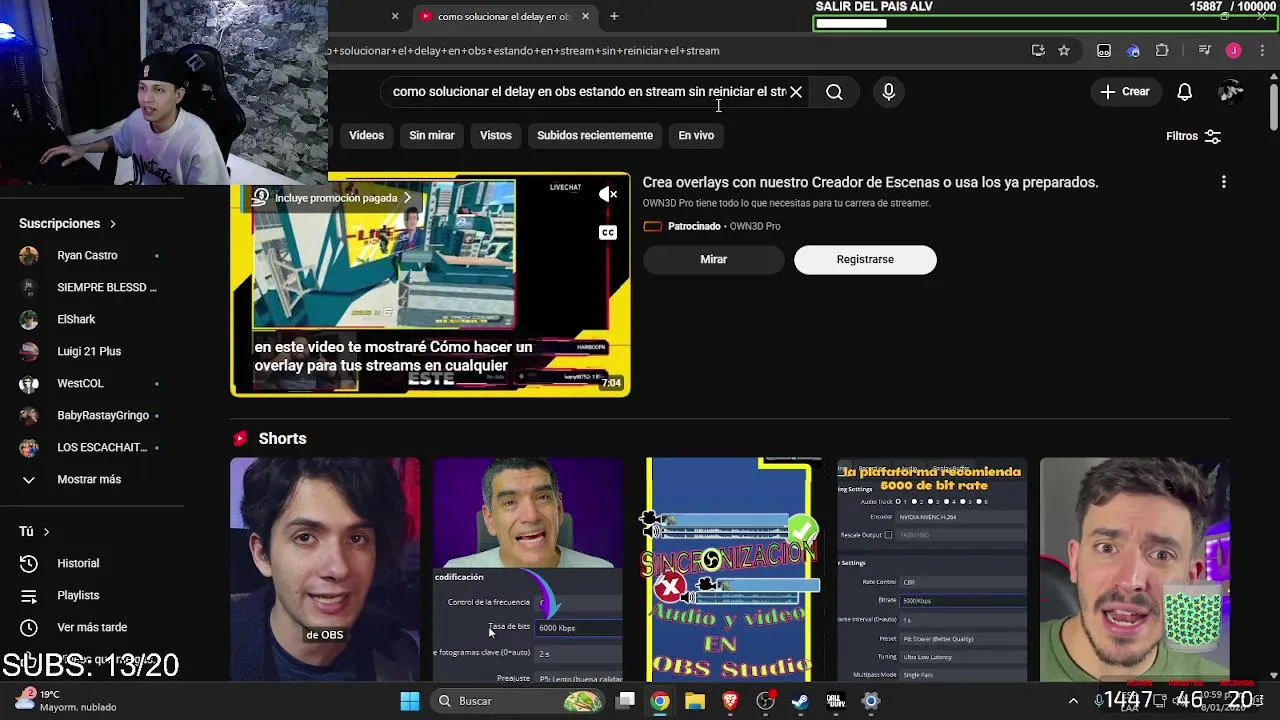Open the OWN3D overlay ad video thumbnail
The width and height of the screenshot is (1280, 720).
(430, 285)
